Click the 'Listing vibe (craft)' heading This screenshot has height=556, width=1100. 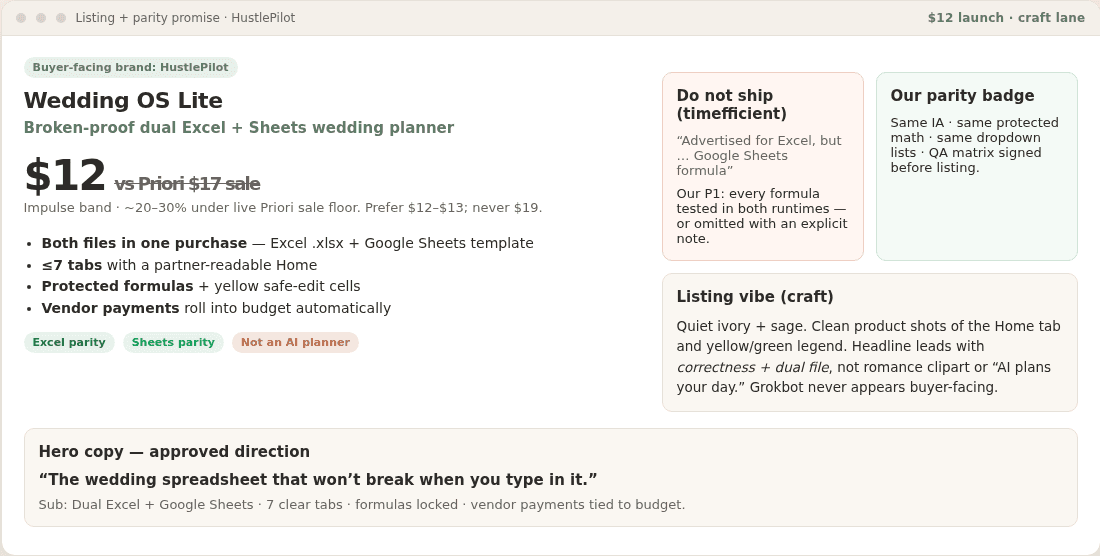[755, 297]
